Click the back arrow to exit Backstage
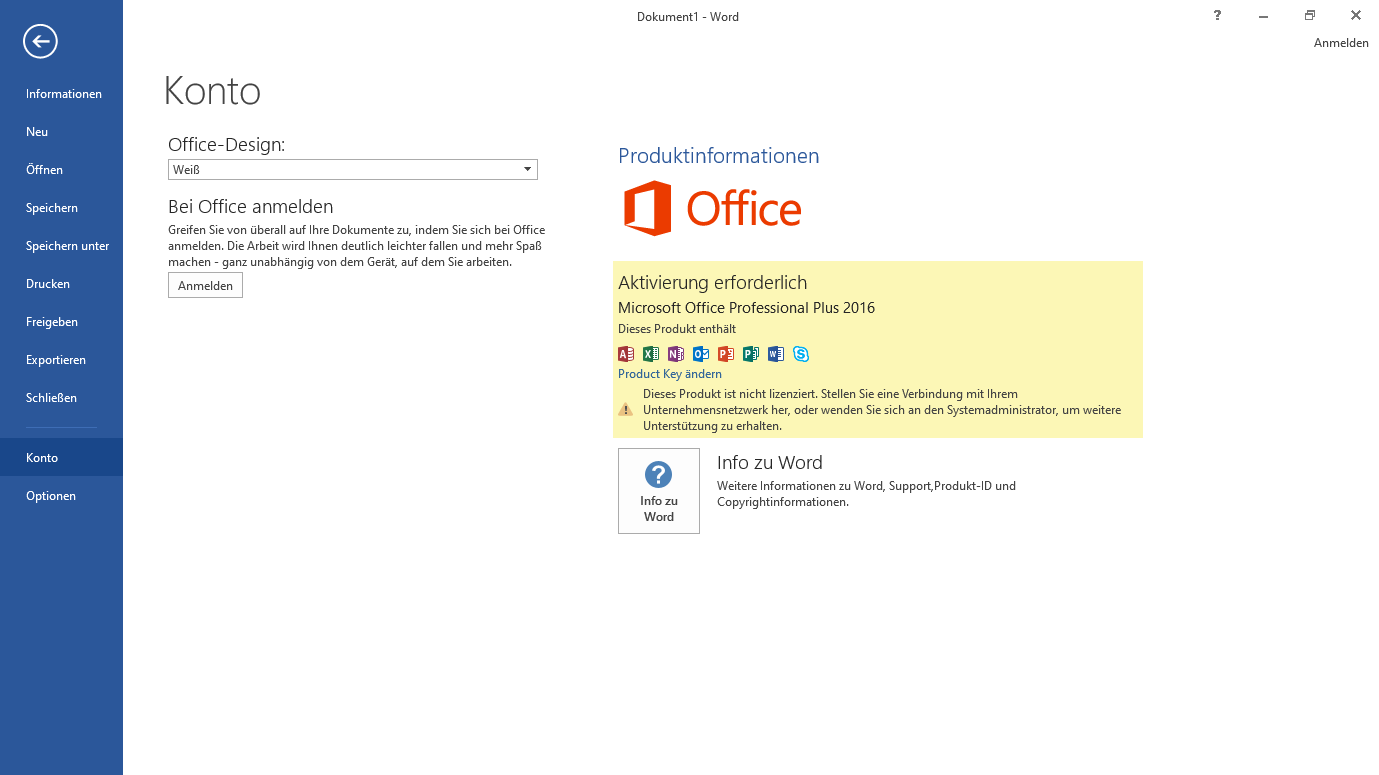The image size is (1379, 775). [x=41, y=41]
